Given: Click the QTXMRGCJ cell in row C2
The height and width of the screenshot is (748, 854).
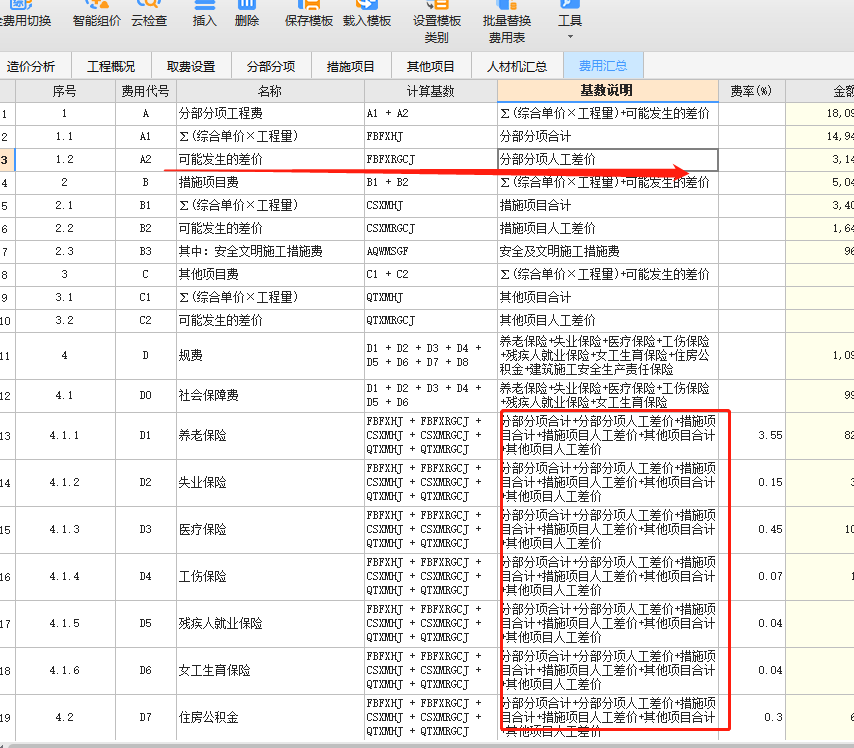Looking at the screenshot, I should tap(431, 320).
